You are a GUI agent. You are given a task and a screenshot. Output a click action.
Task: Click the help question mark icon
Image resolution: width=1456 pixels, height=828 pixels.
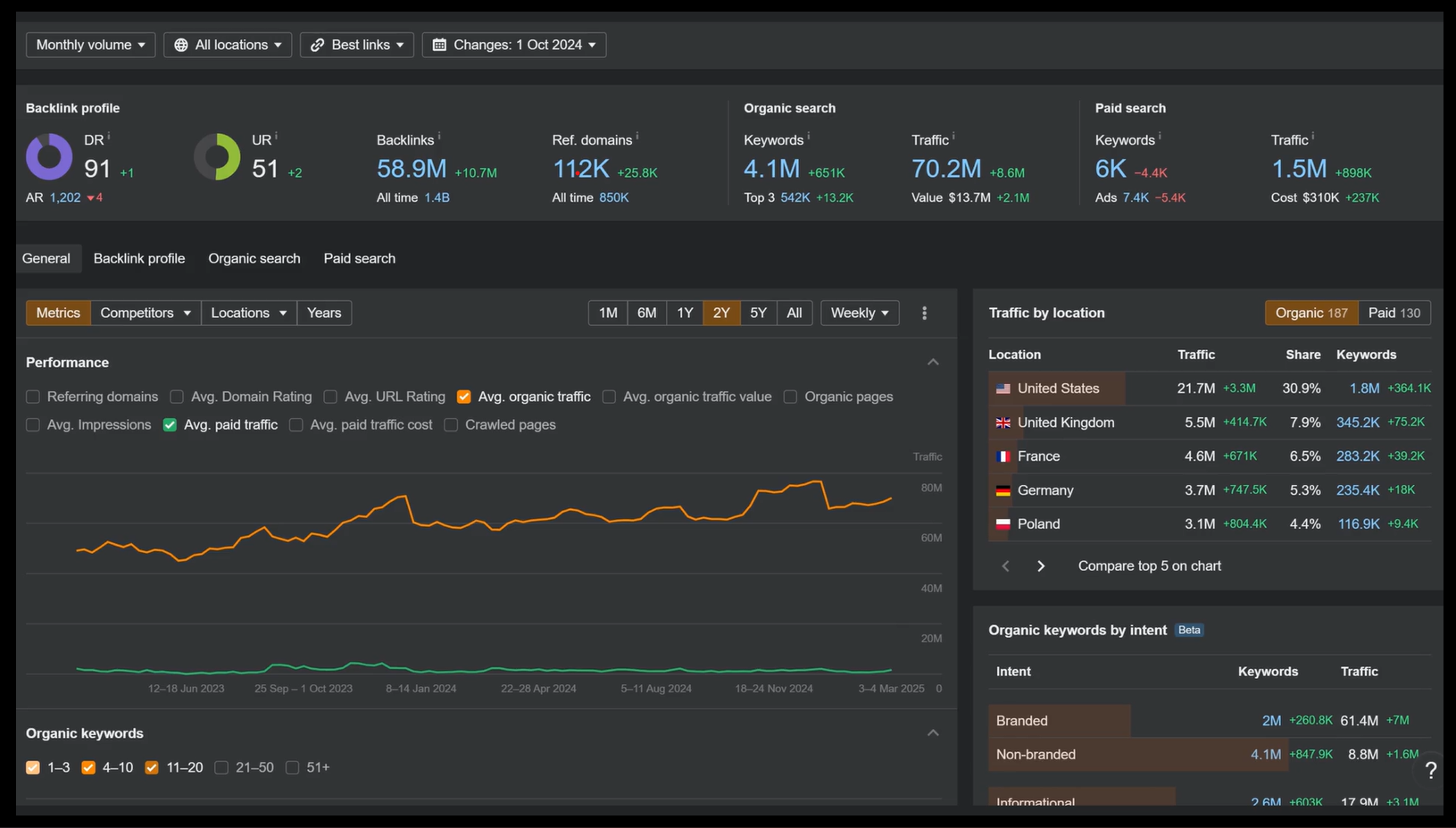(x=1430, y=770)
